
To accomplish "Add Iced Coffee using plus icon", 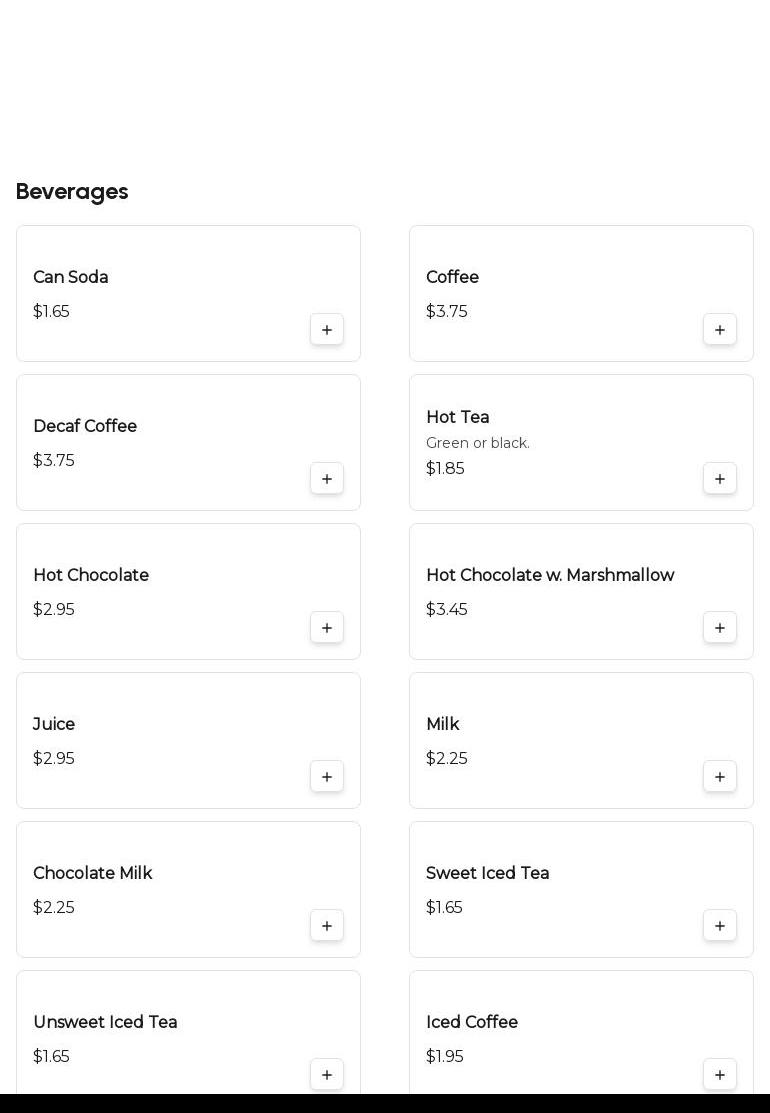I will click(x=720, y=1075).
